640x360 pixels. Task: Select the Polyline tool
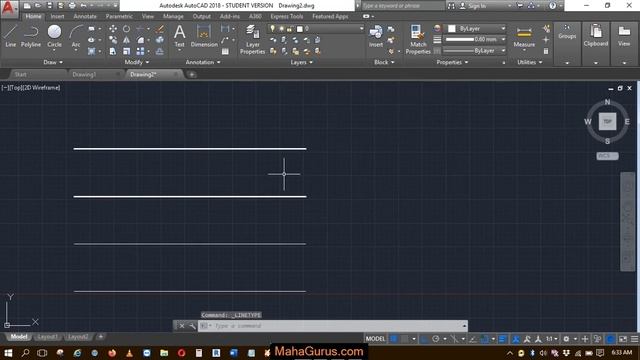[x=31, y=36]
